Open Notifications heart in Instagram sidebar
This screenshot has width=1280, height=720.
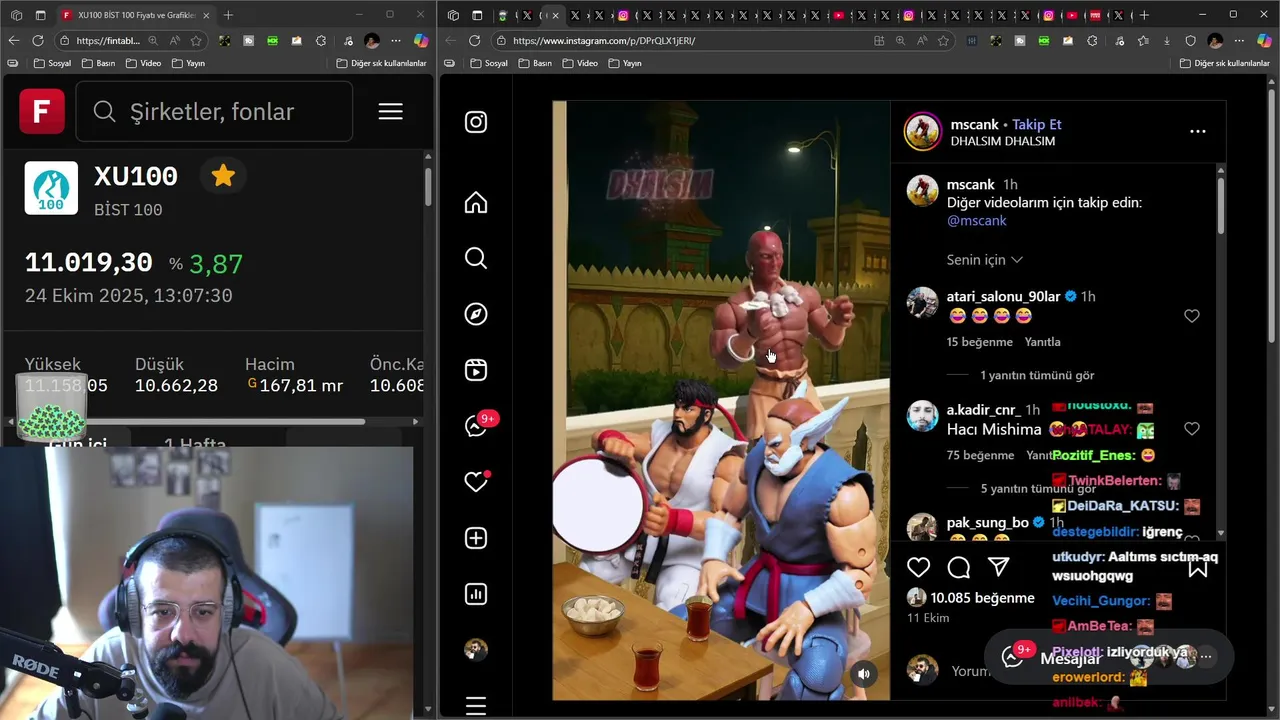476,482
